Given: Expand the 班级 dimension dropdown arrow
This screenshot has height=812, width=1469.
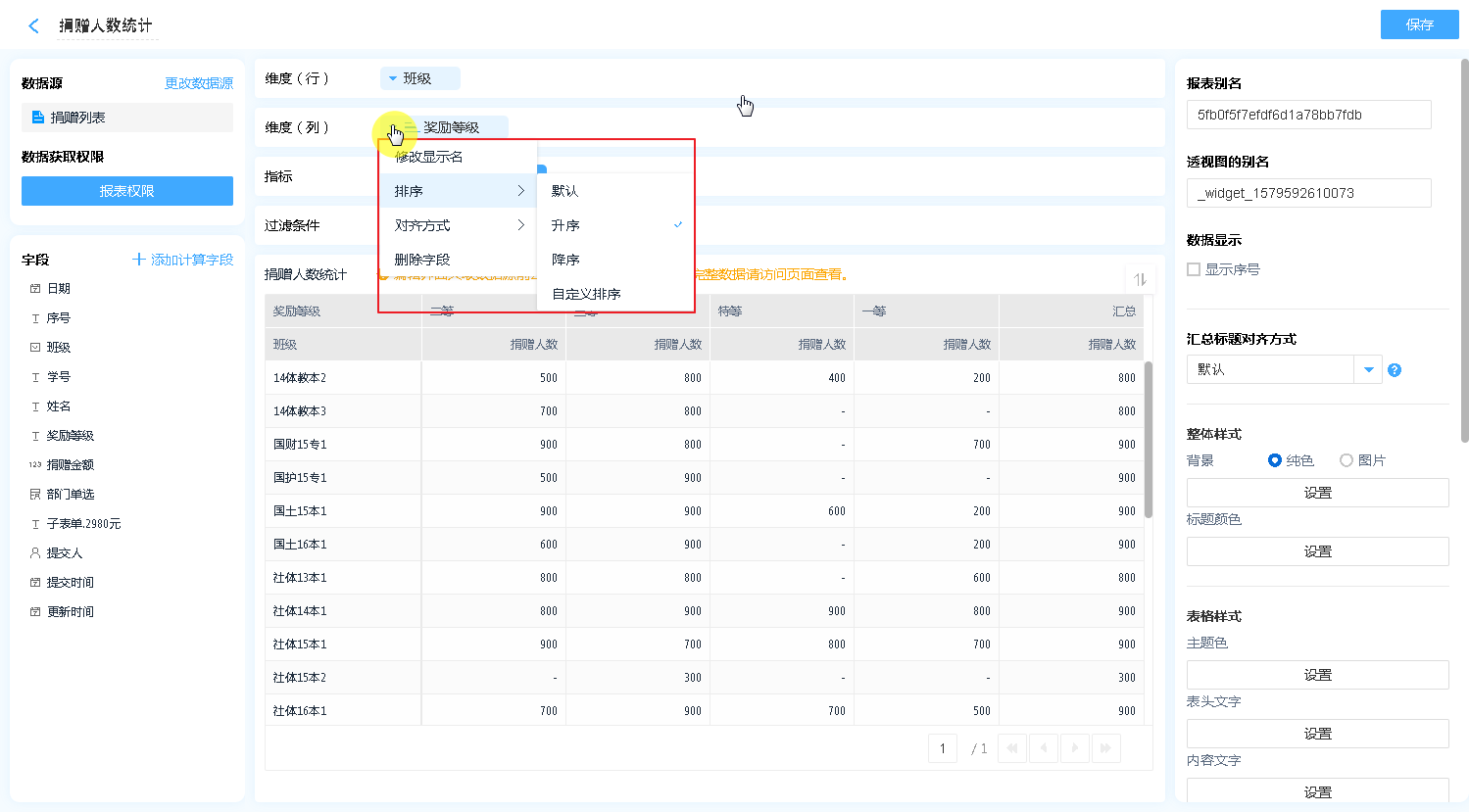Looking at the screenshot, I should point(393,78).
